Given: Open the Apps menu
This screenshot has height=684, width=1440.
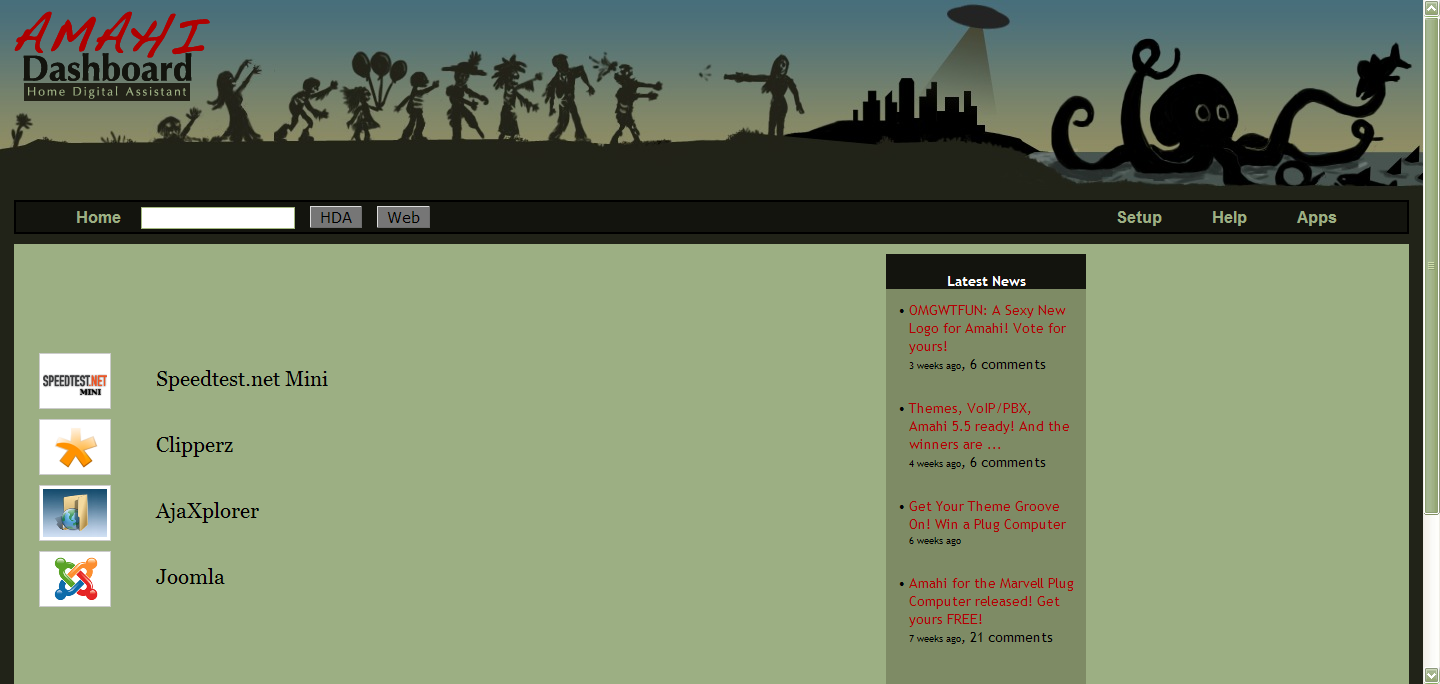Looking at the screenshot, I should (1316, 217).
